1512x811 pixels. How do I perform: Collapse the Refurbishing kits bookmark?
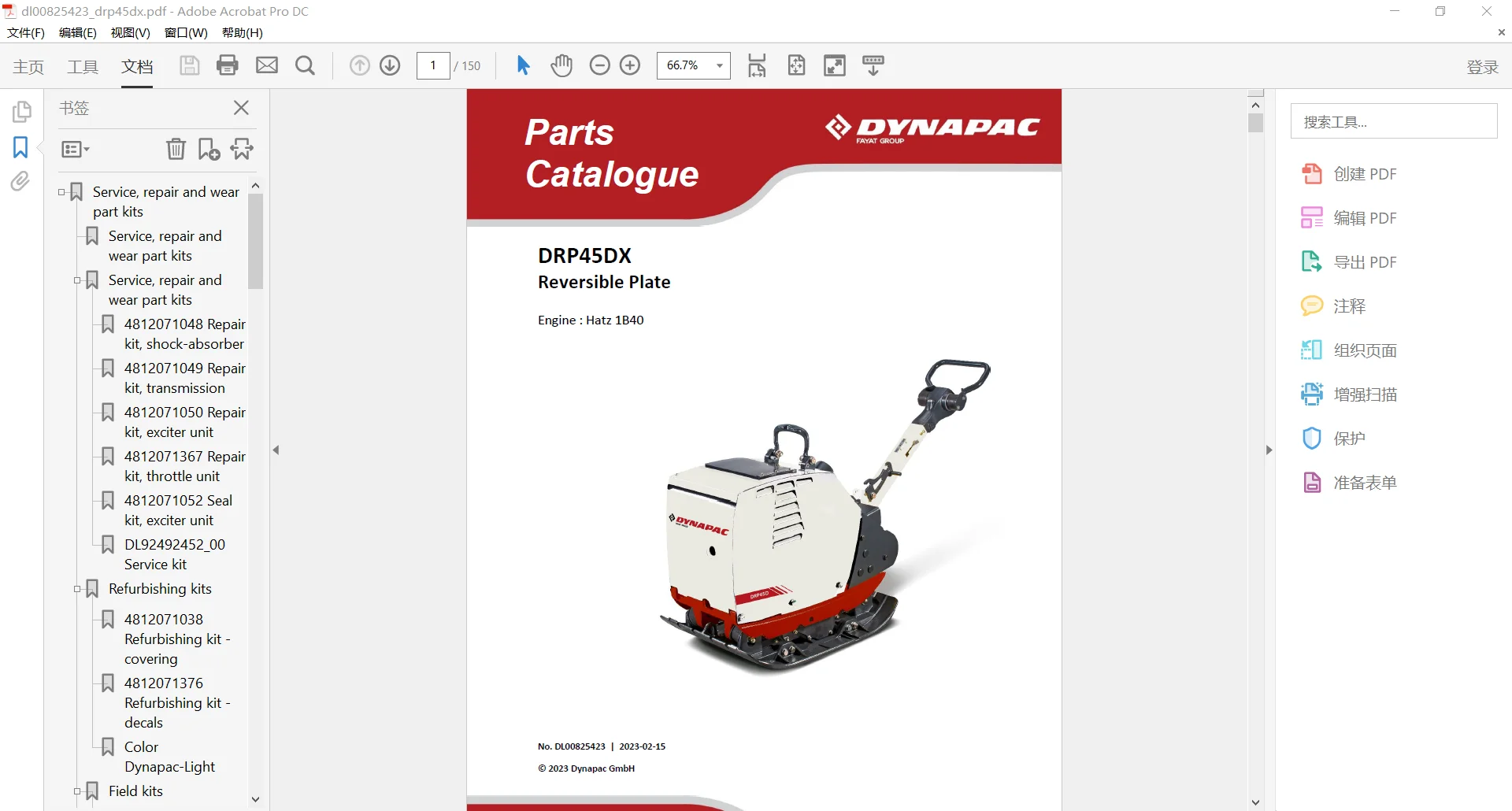77,589
